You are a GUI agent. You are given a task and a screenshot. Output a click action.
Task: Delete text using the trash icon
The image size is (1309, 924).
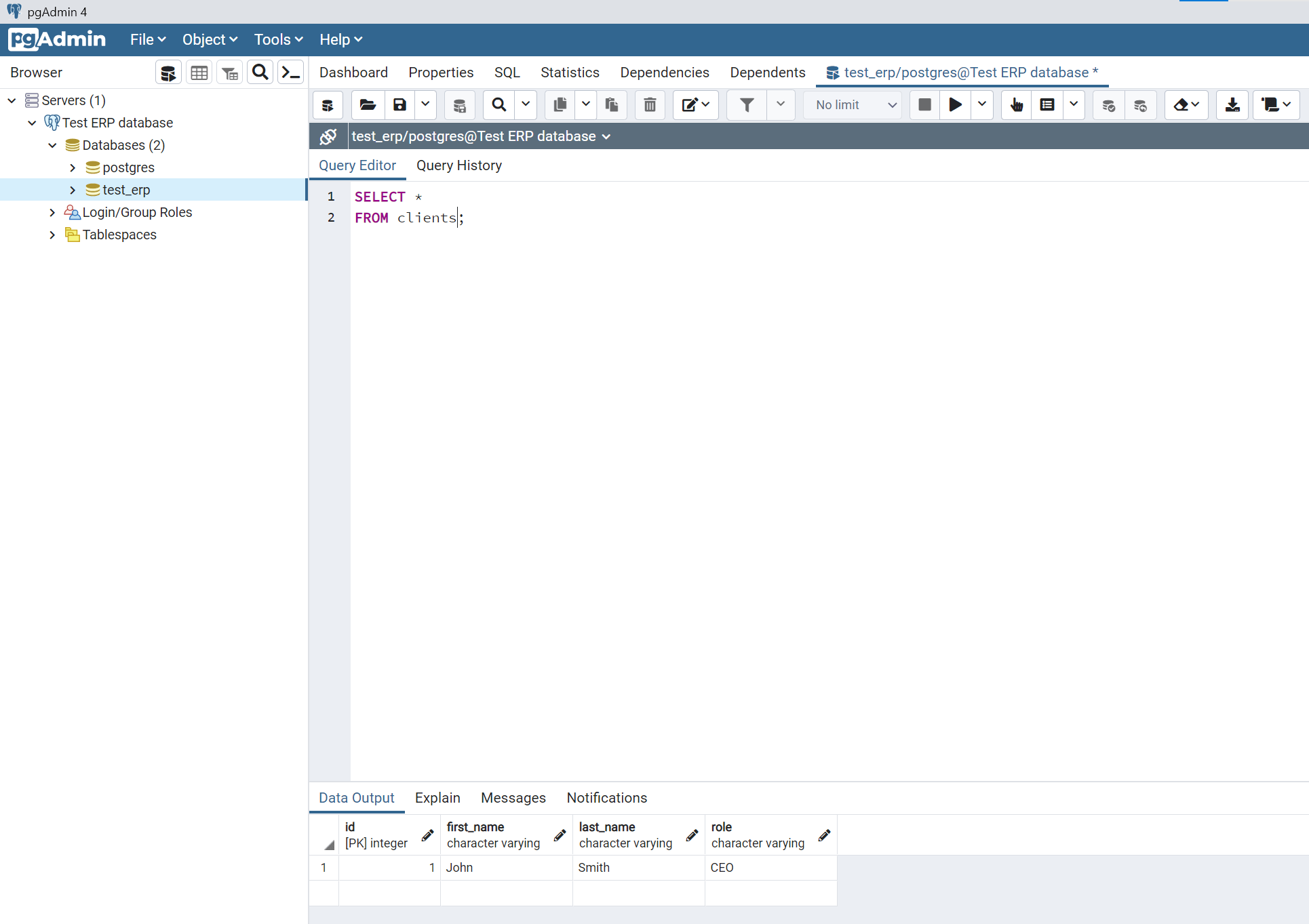pyautogui.click(x=650, y=105)
